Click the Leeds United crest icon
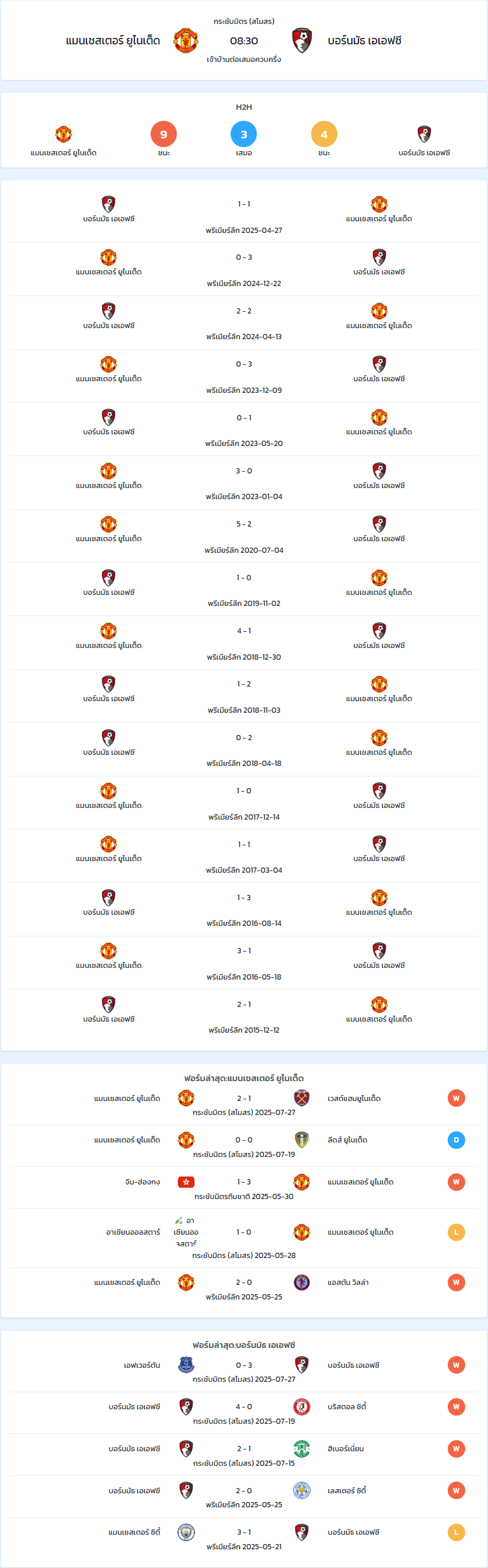 (302, 1140)
